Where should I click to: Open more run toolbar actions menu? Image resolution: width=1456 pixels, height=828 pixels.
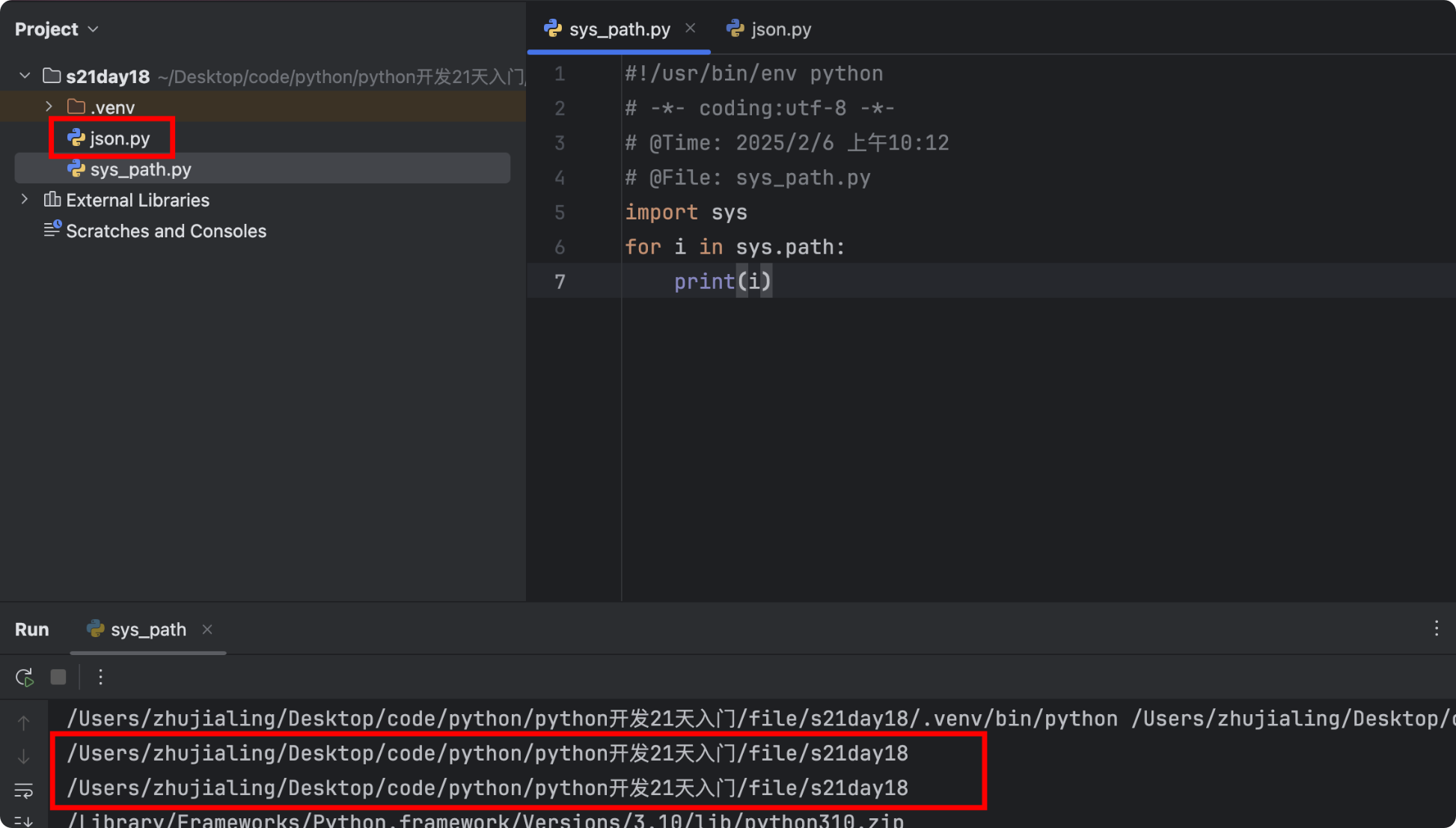coord(100,678)
